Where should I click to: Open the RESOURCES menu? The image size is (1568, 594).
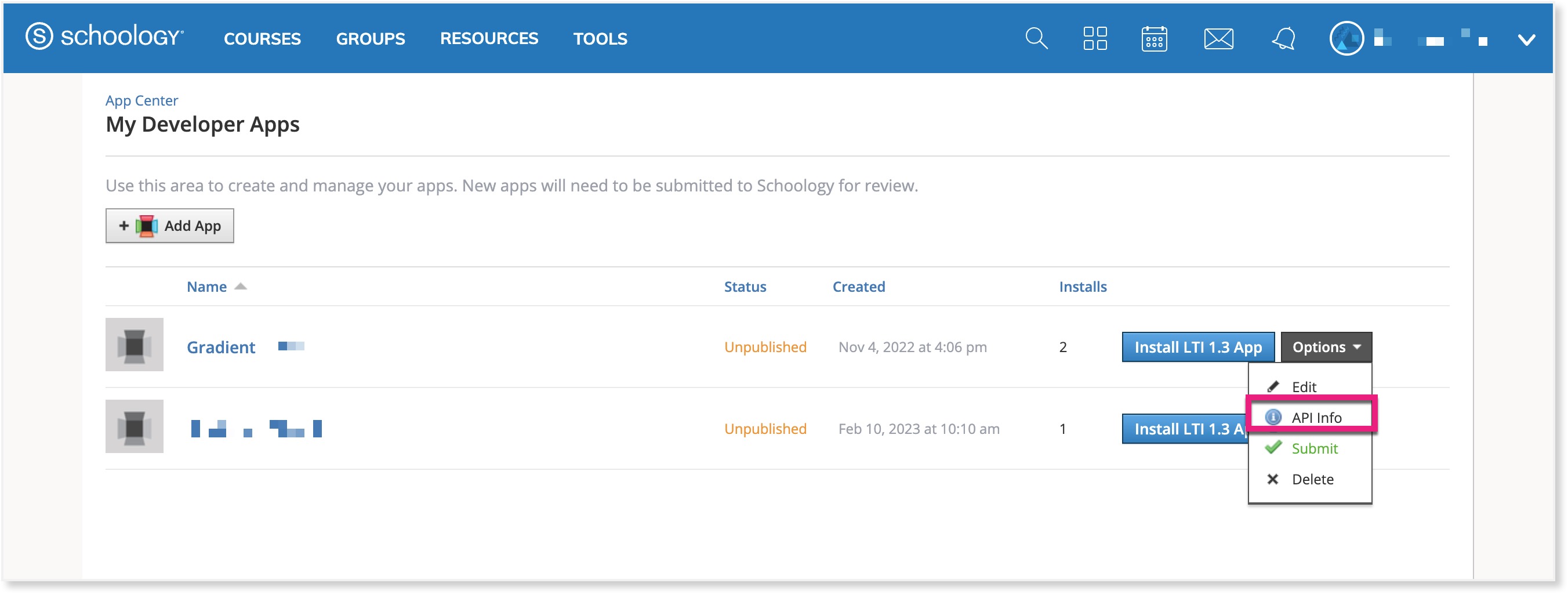pos(489,38)
